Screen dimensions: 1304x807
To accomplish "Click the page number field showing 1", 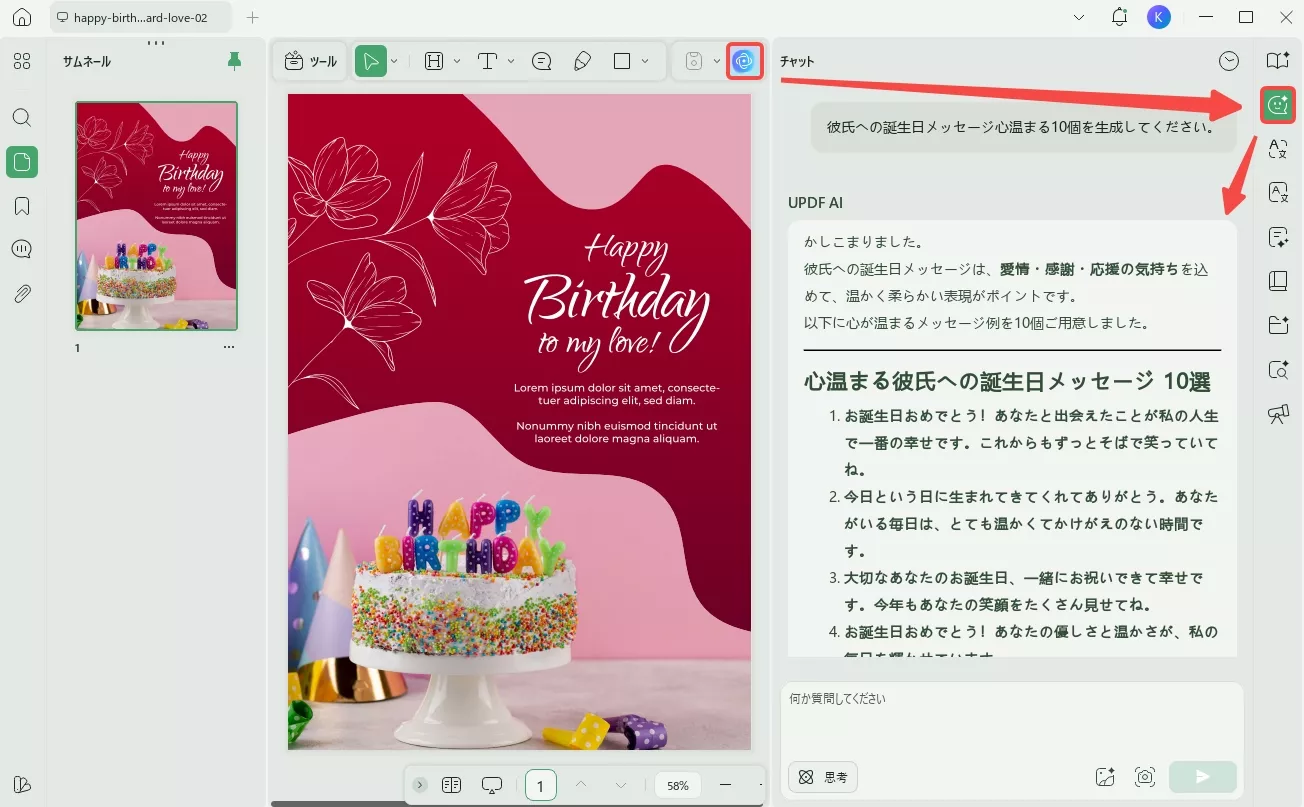I will click(540, 785).
